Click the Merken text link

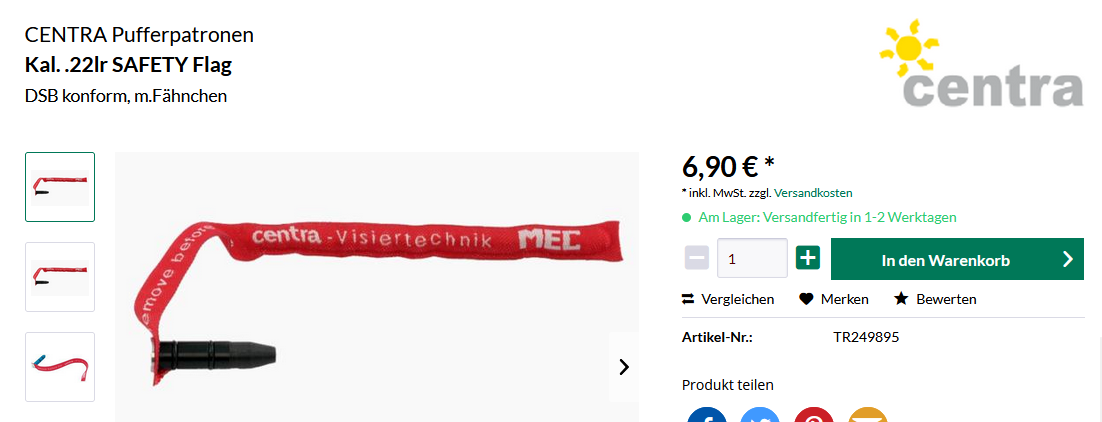click(x=845, y=299)
